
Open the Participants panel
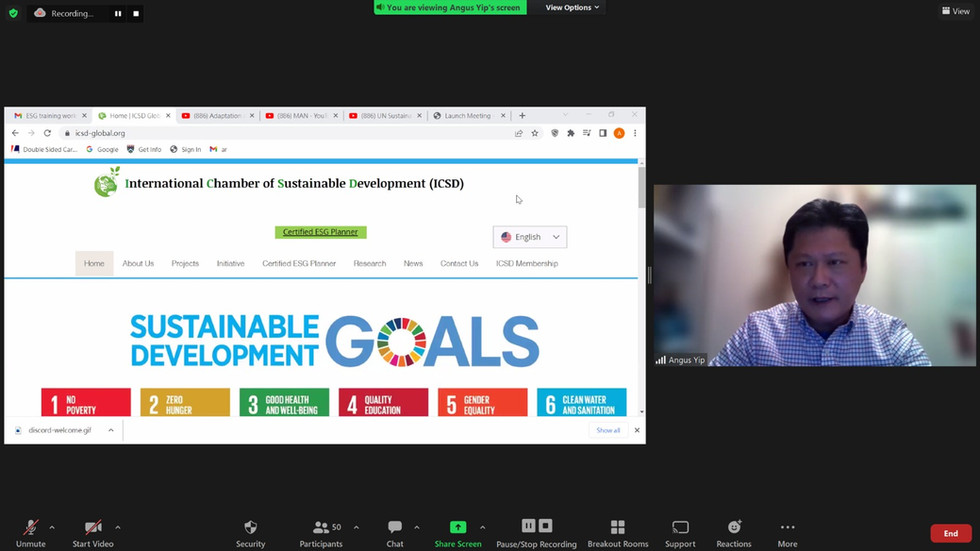pos(321,527)
